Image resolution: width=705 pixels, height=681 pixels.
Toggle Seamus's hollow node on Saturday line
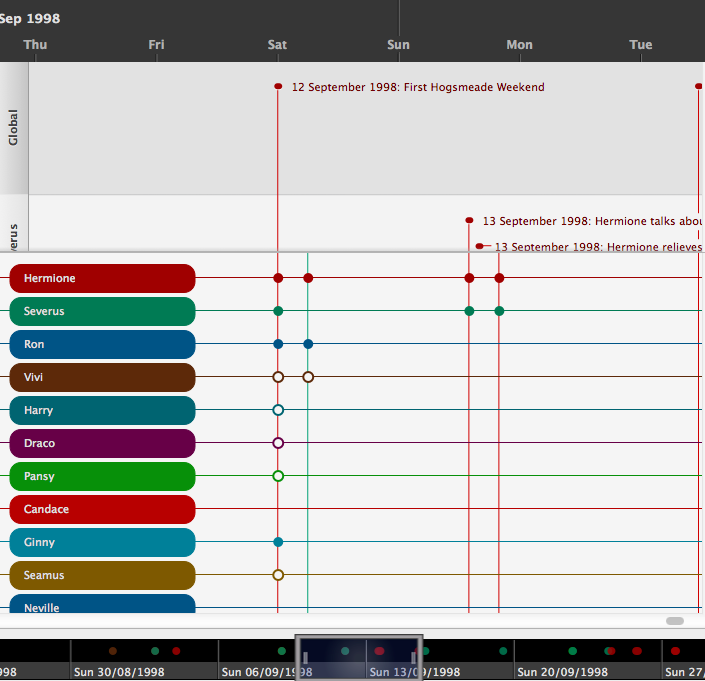click(x=278, y=575)
